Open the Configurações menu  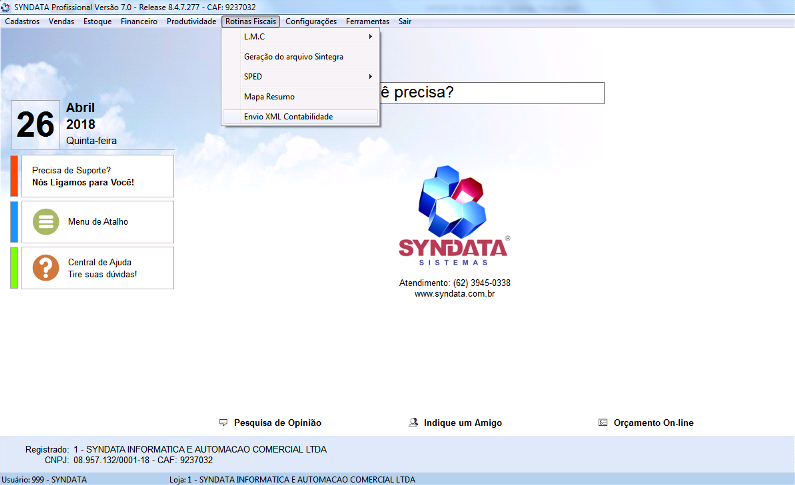click(x=311, y=21)
